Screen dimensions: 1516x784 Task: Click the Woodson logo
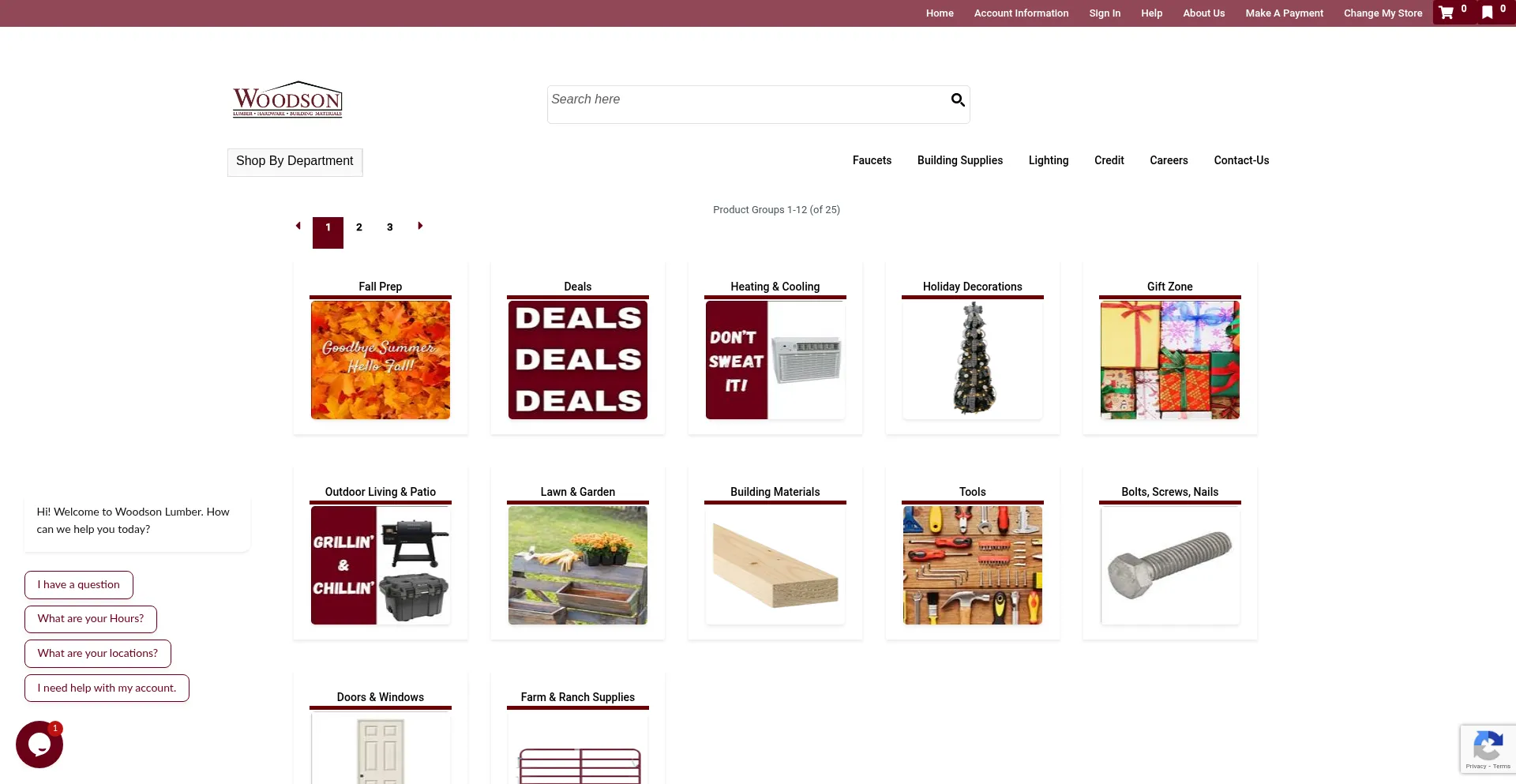(x=287, y=99)
